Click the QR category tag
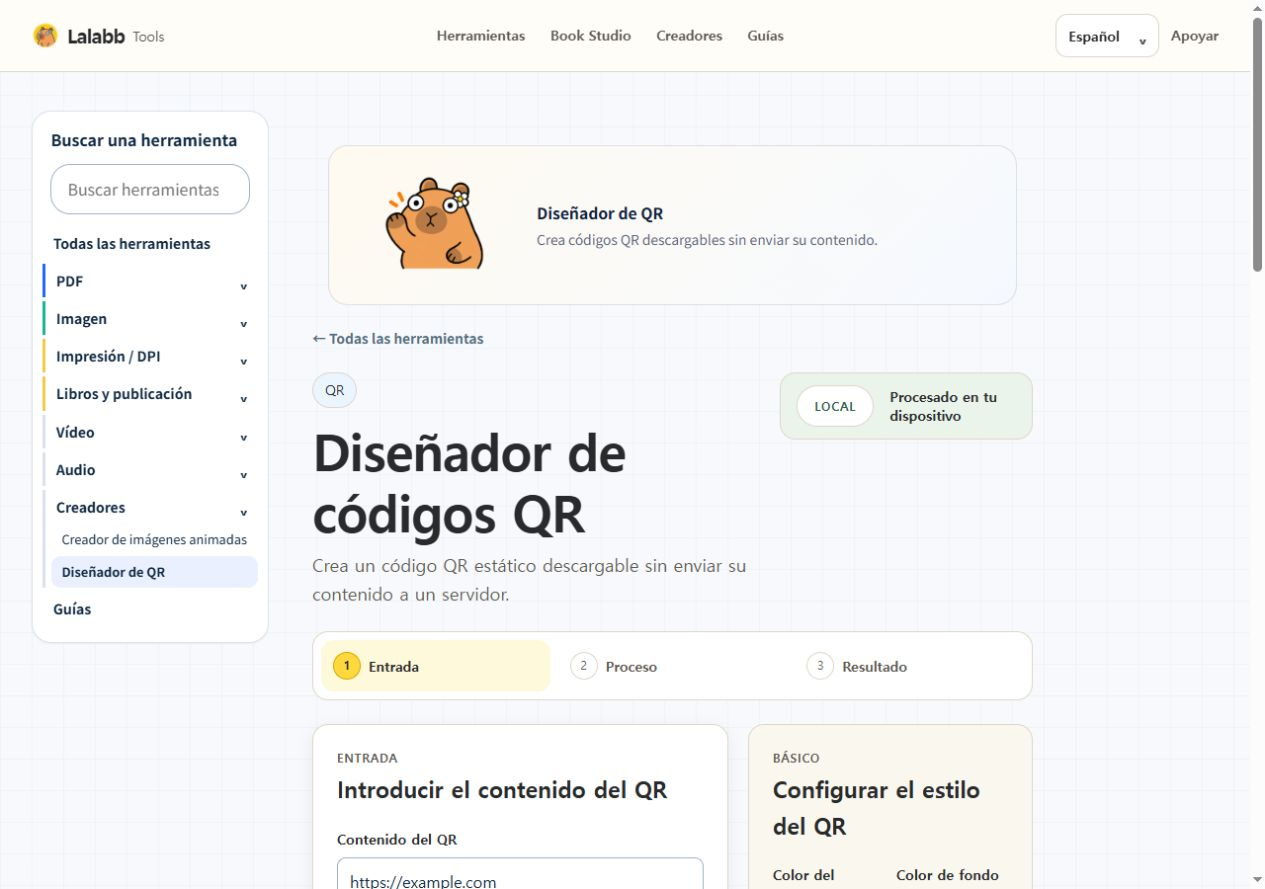 (x=335, y=391)
